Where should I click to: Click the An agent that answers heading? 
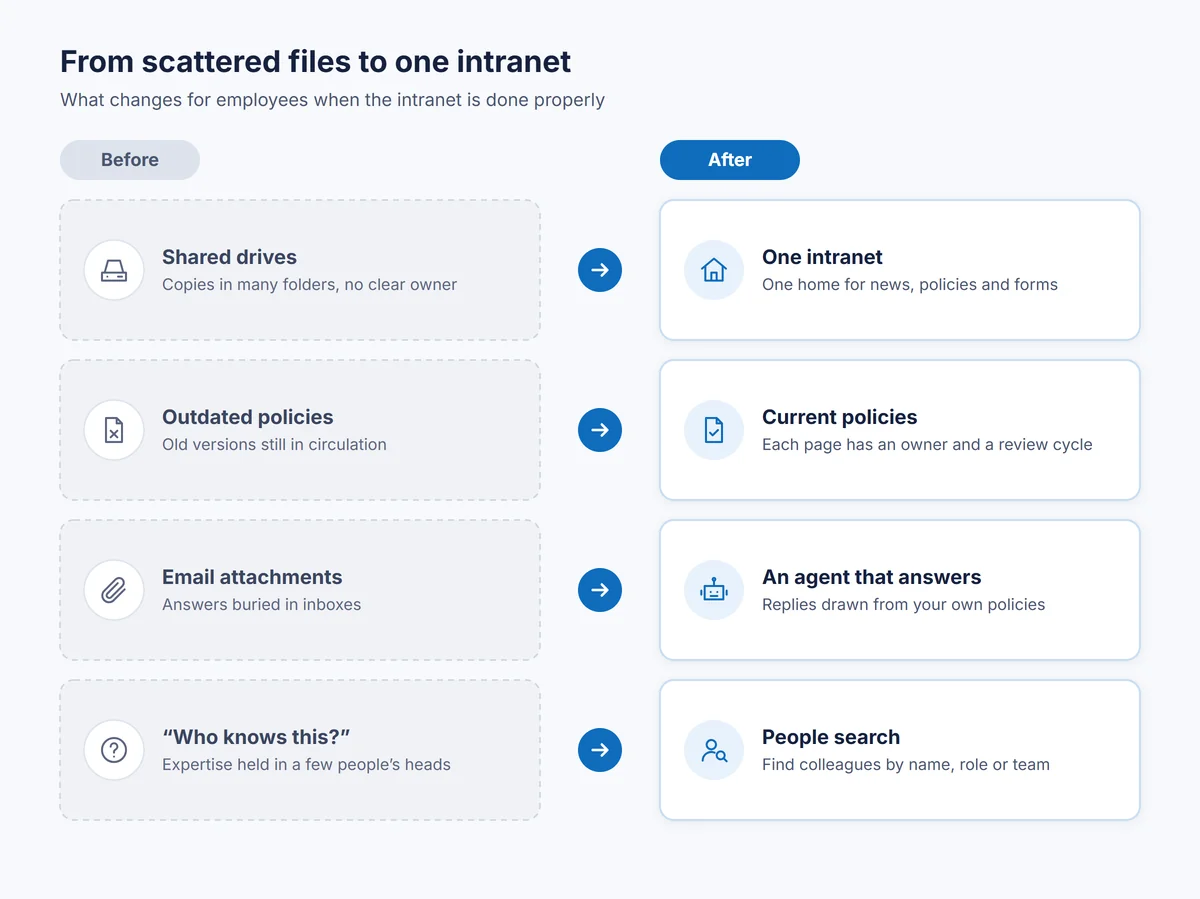pos(871,577)
